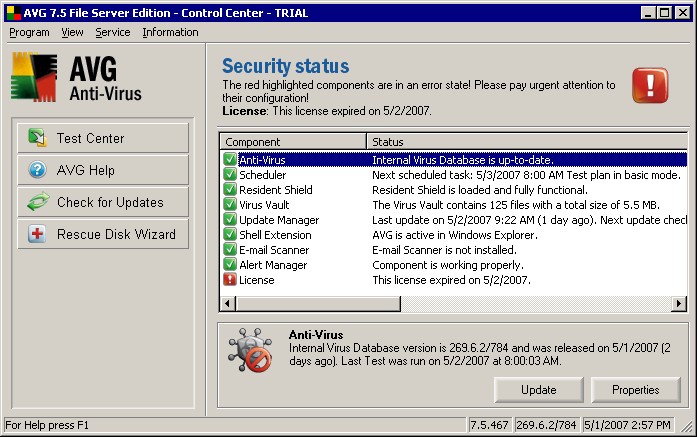Select the Anti-Virus component row
This screenshot has width=697, height=437.
453,160
